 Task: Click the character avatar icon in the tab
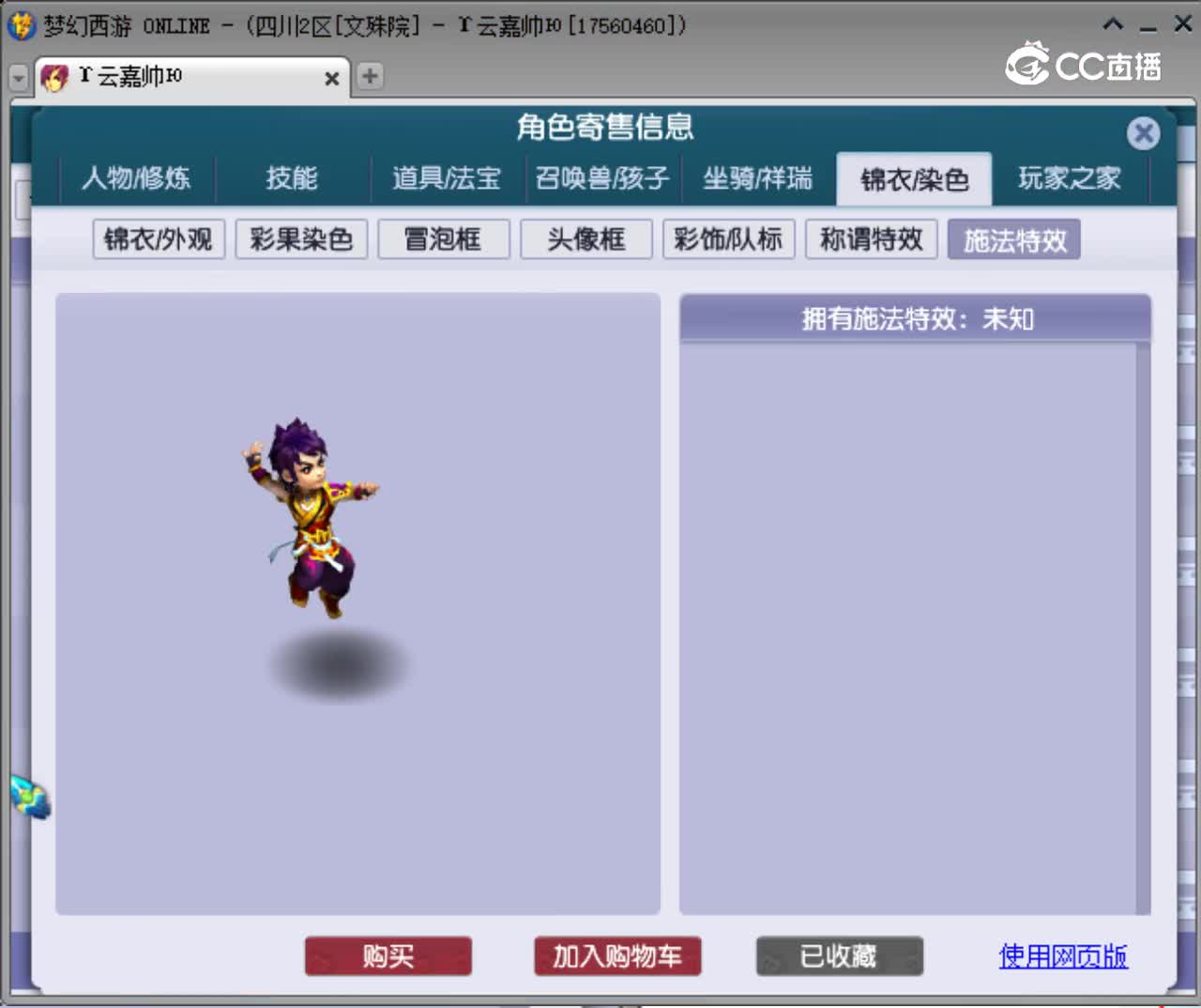54,77
